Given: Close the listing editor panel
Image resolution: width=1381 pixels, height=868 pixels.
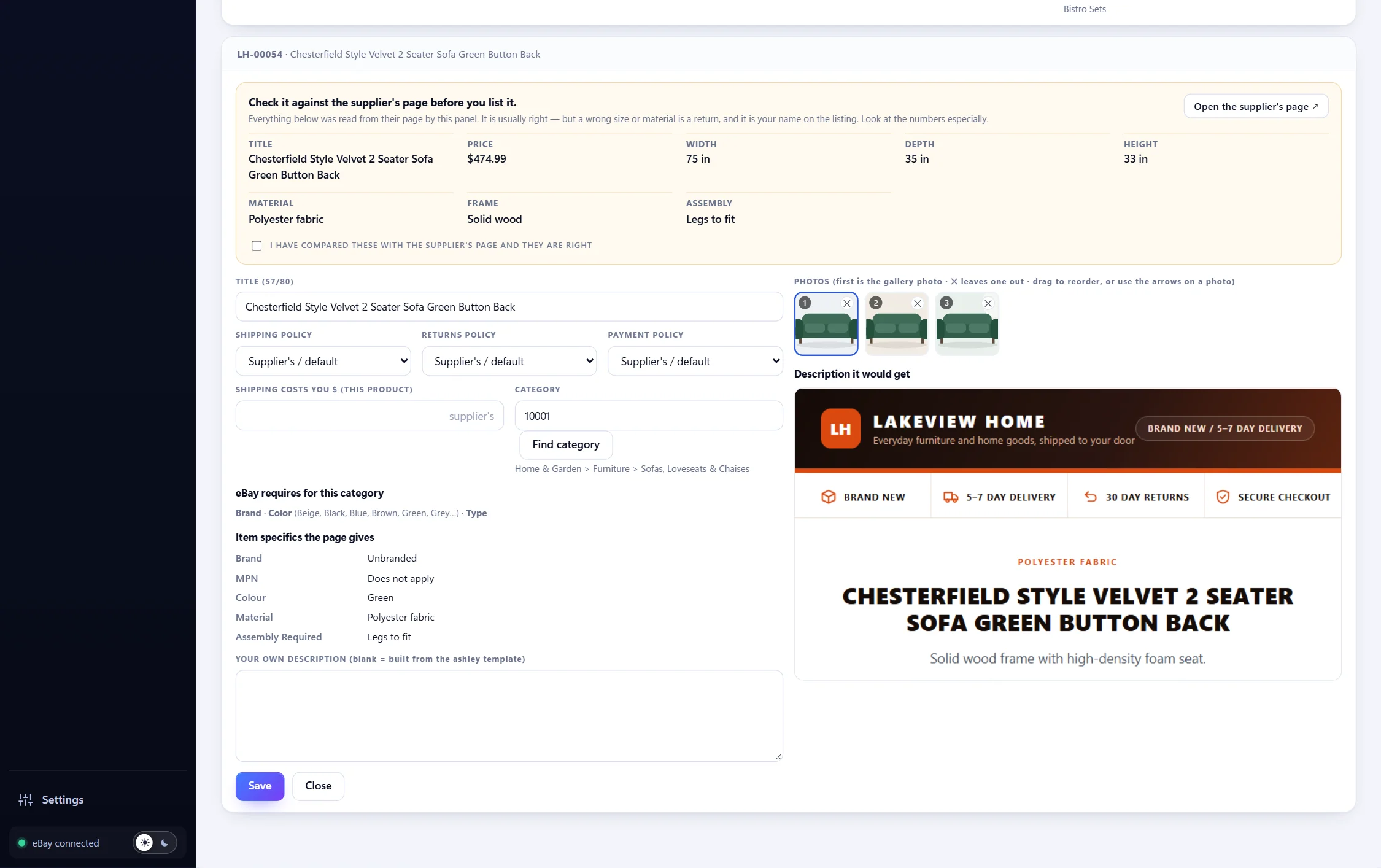Looking at the screenshot, I should (x=318, y=786).
